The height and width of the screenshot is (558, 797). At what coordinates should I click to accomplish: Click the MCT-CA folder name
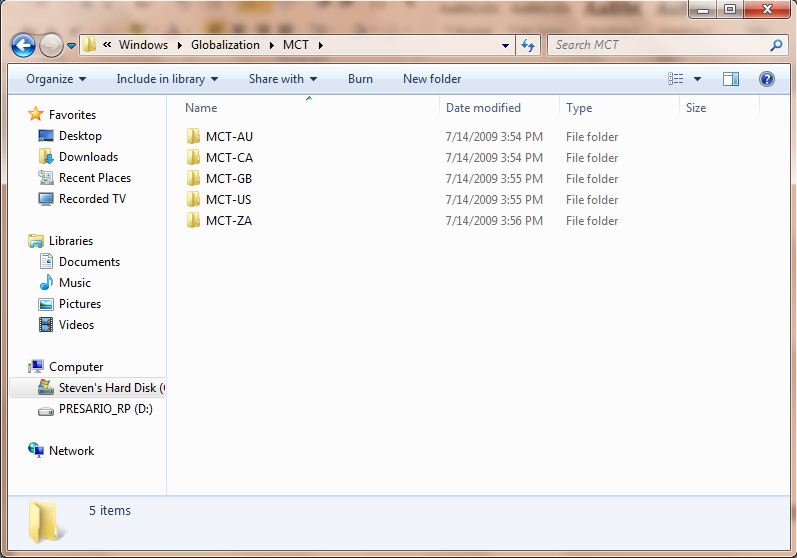(229, 158)
